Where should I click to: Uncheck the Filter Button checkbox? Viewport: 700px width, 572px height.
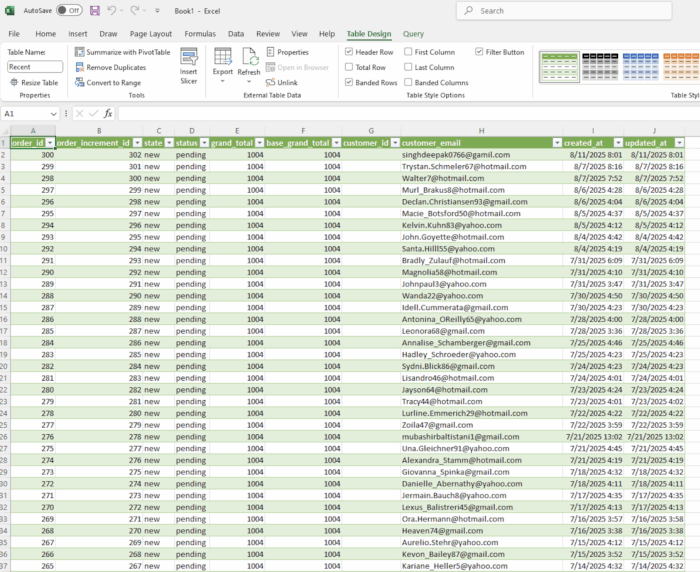[479, 52]
